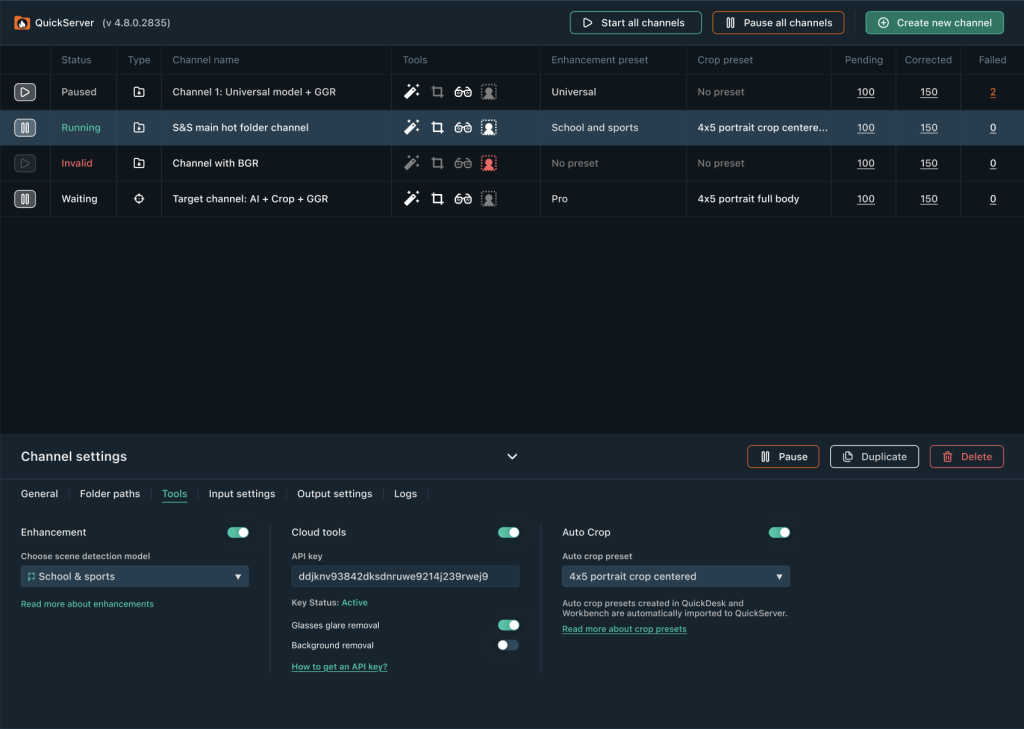Open the Output settings tab
Screen dimensions: 1024x729
[x=334, y=494]
